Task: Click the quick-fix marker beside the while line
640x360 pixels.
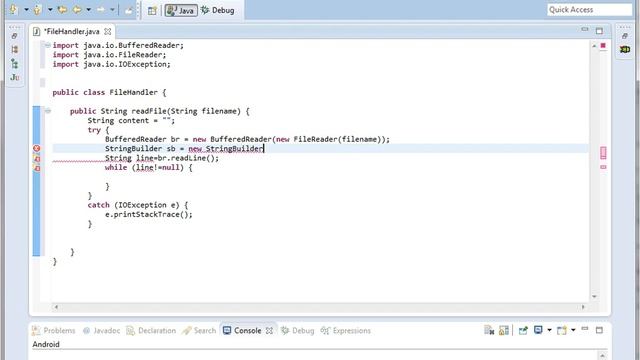Action: point(36,168)
